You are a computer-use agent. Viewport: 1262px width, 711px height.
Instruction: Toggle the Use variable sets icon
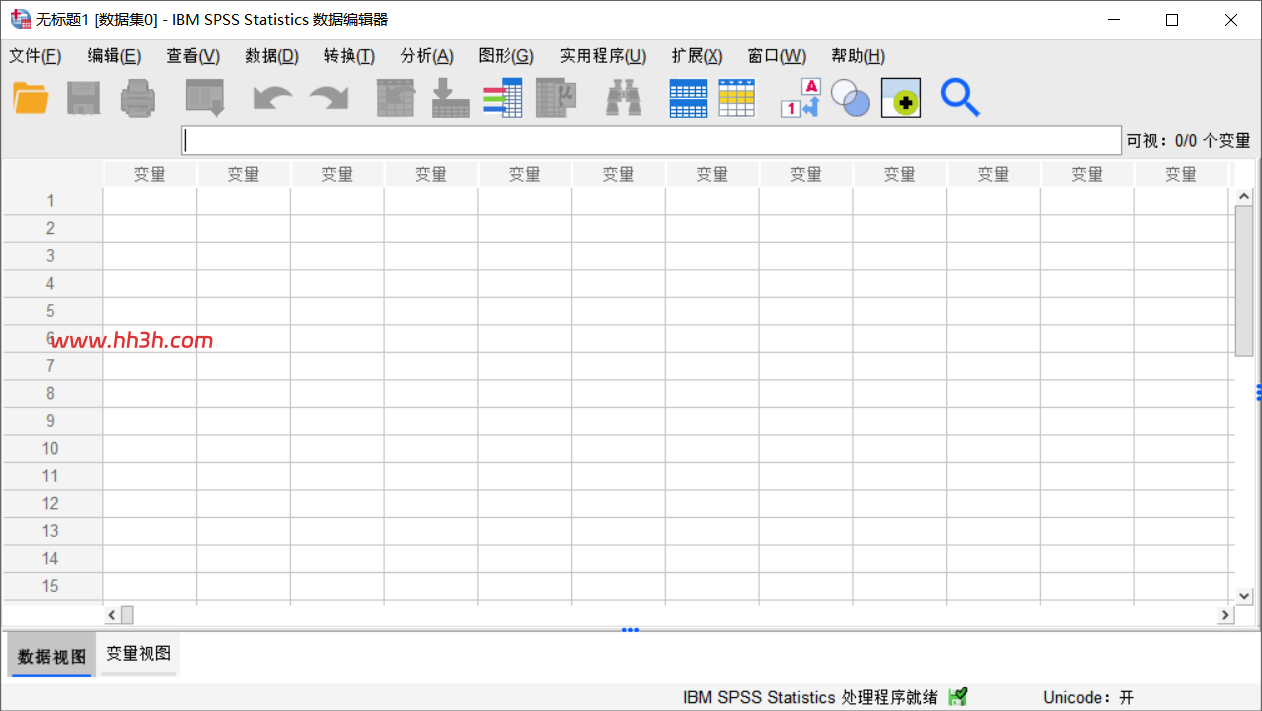(851, 98)
